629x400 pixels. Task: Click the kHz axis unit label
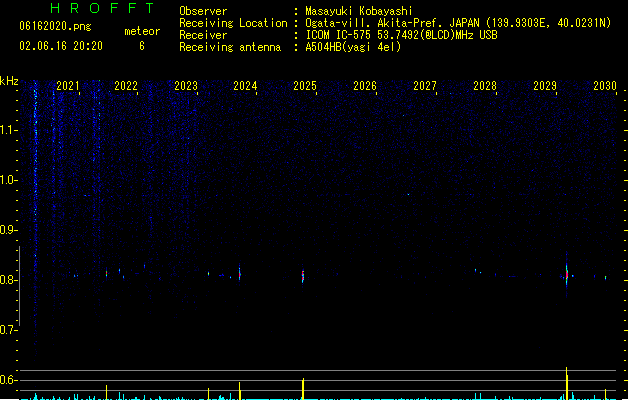pyautogui.click(x=9, y=81)
